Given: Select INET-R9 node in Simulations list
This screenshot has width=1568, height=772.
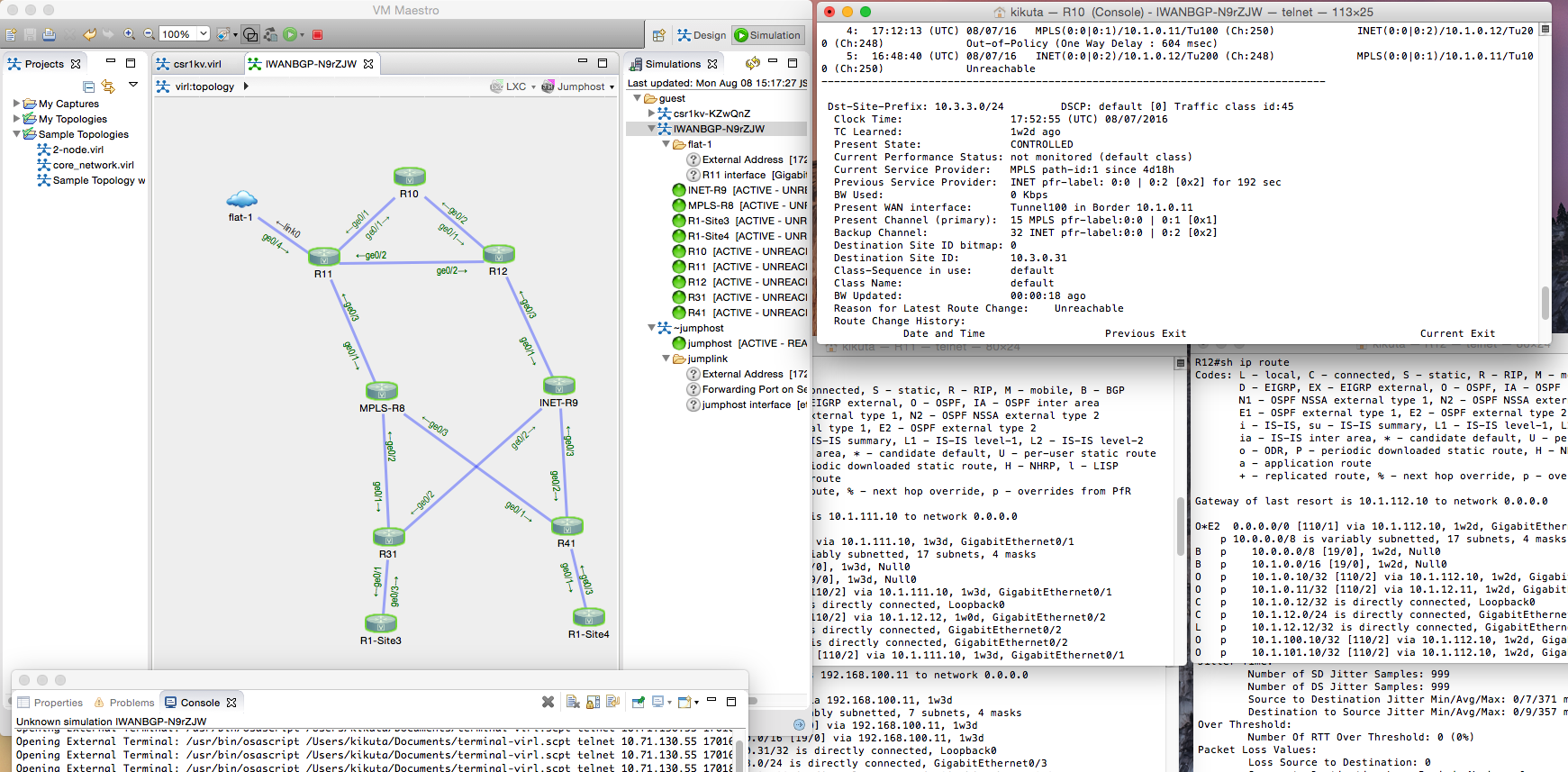Looking at the screenshot, I should coord(706,190).
